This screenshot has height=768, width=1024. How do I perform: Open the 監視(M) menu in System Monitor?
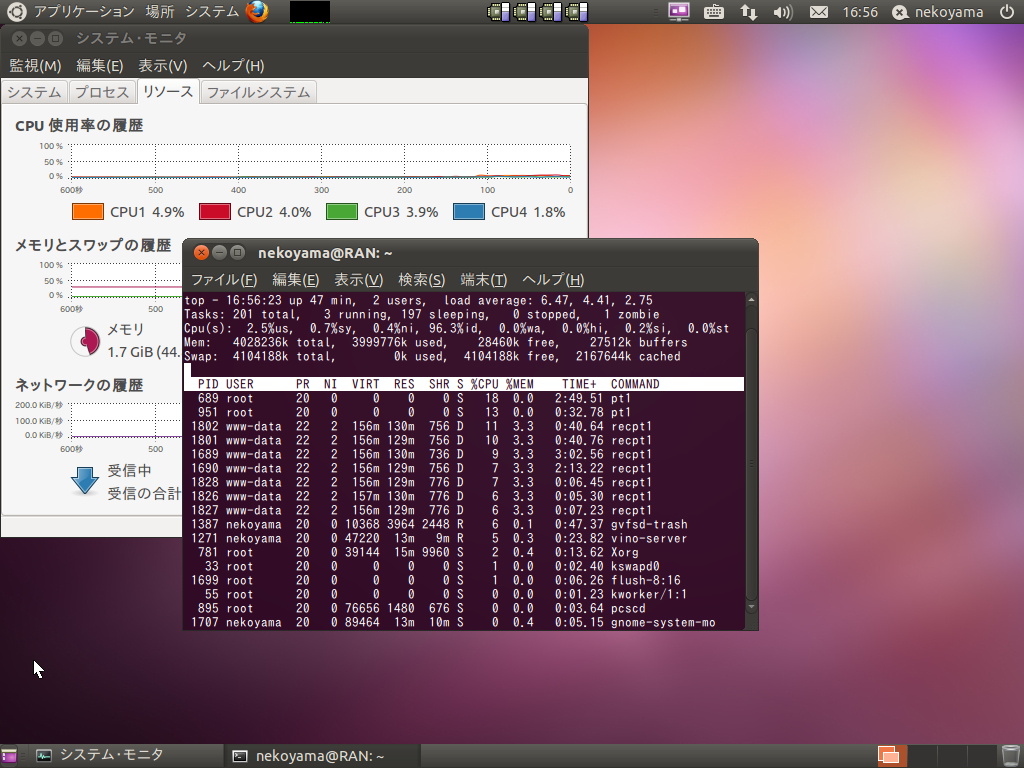coord(35,65)
